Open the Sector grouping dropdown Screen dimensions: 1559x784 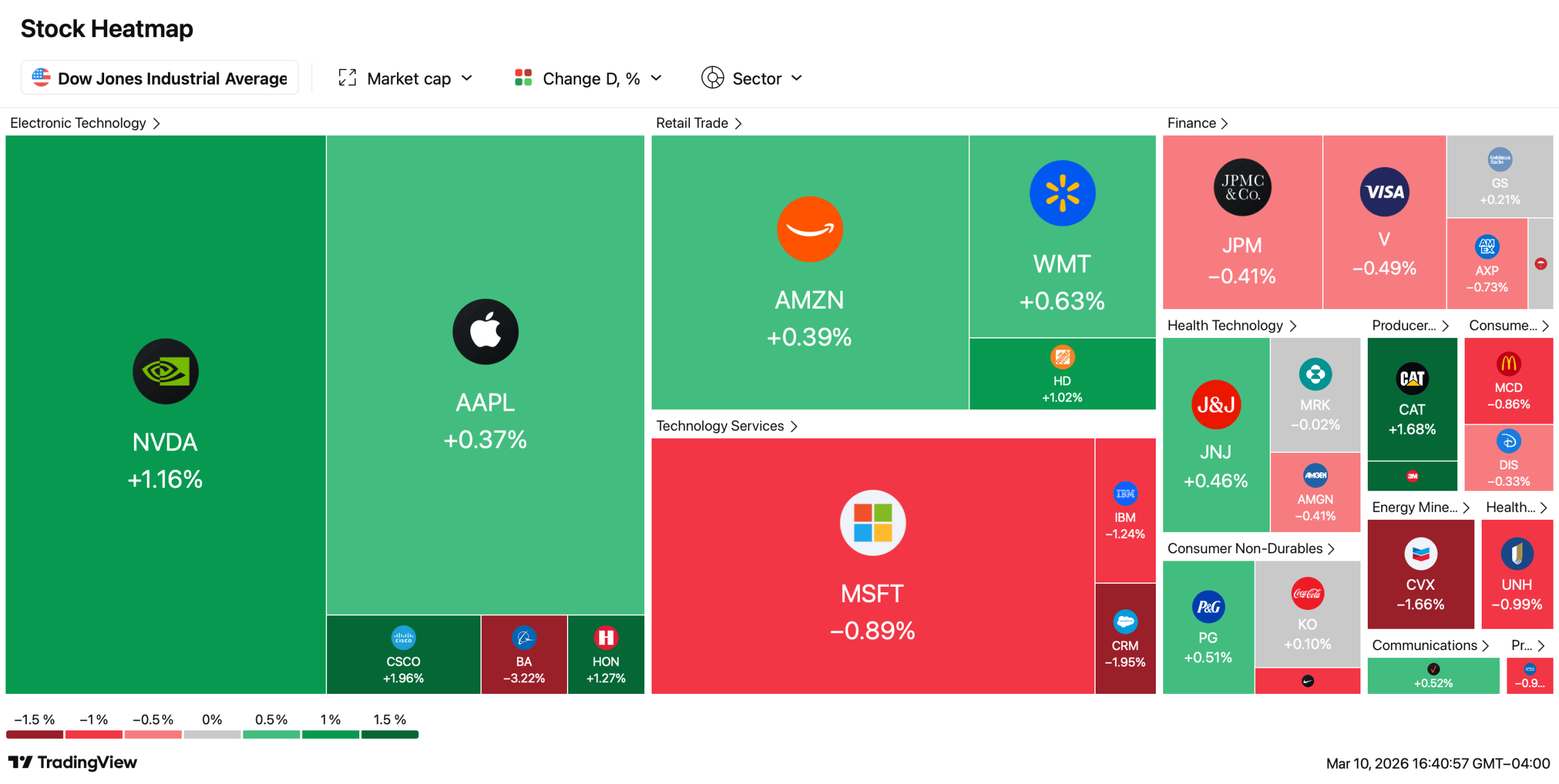(x=752, y=79)
